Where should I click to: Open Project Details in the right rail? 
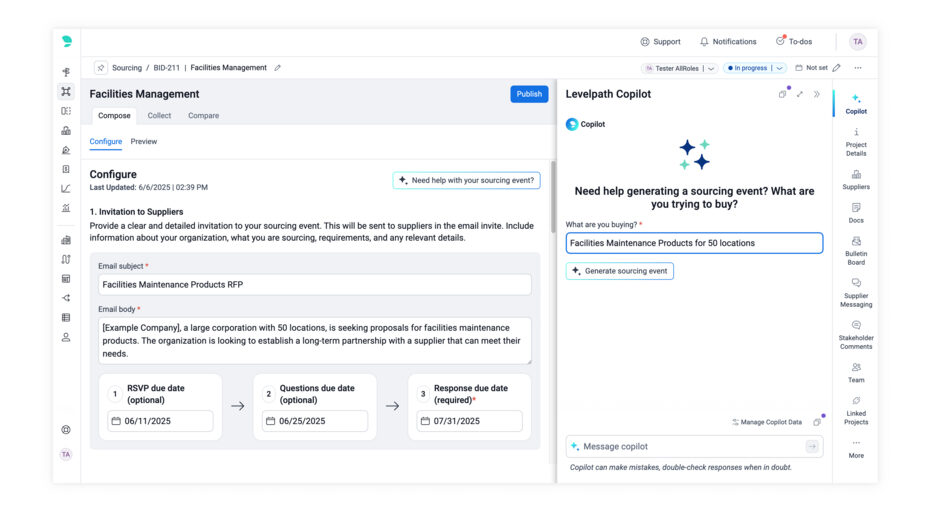pyautogui.click(x=856, y=142)
